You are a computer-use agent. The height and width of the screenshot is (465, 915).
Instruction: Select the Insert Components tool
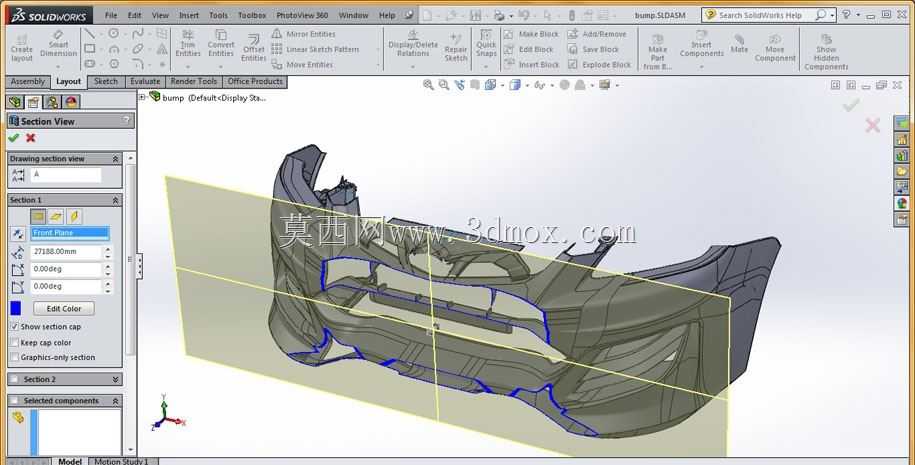point(701,44)
